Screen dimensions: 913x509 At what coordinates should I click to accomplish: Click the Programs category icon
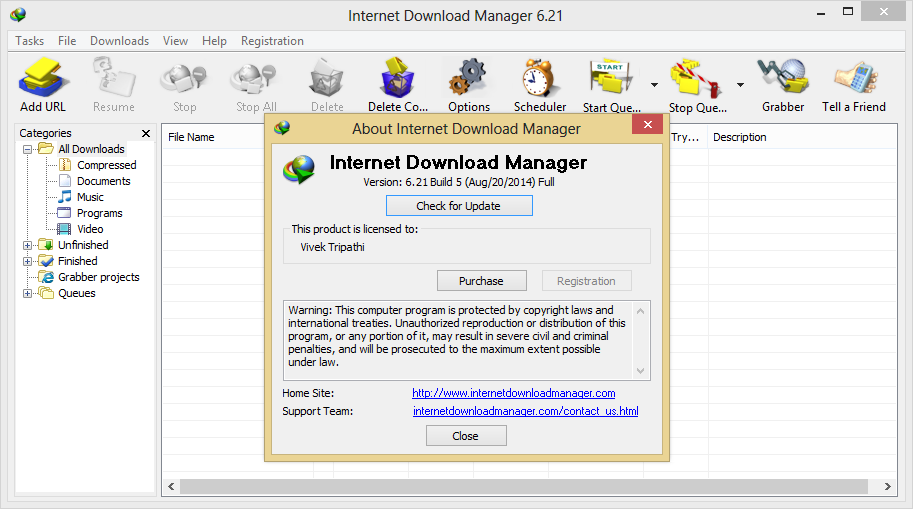[64, 213]
